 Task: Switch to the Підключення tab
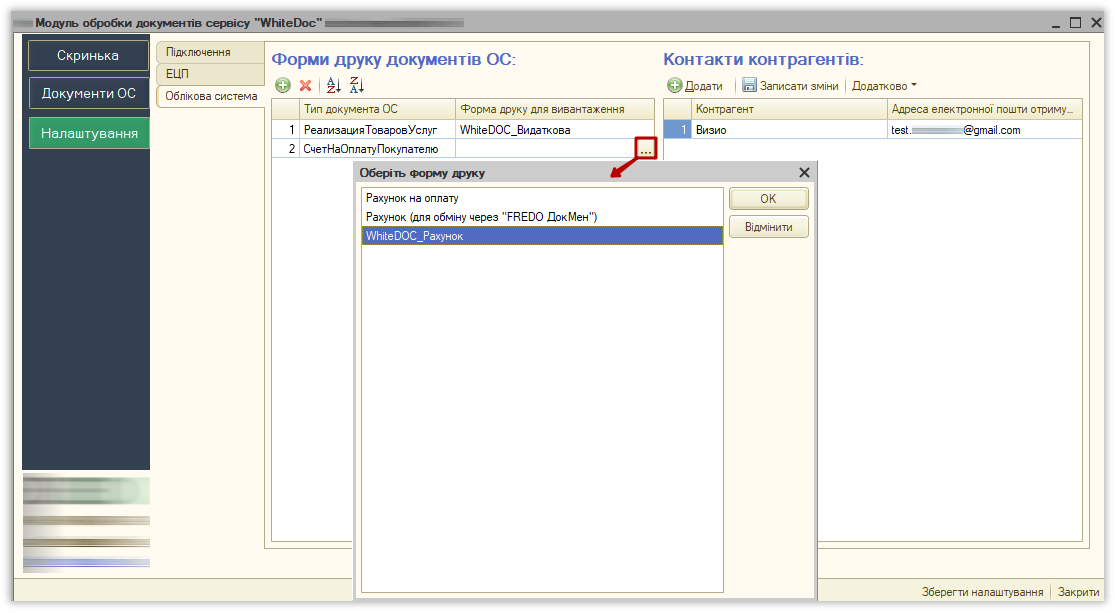(x=210, y=52)
